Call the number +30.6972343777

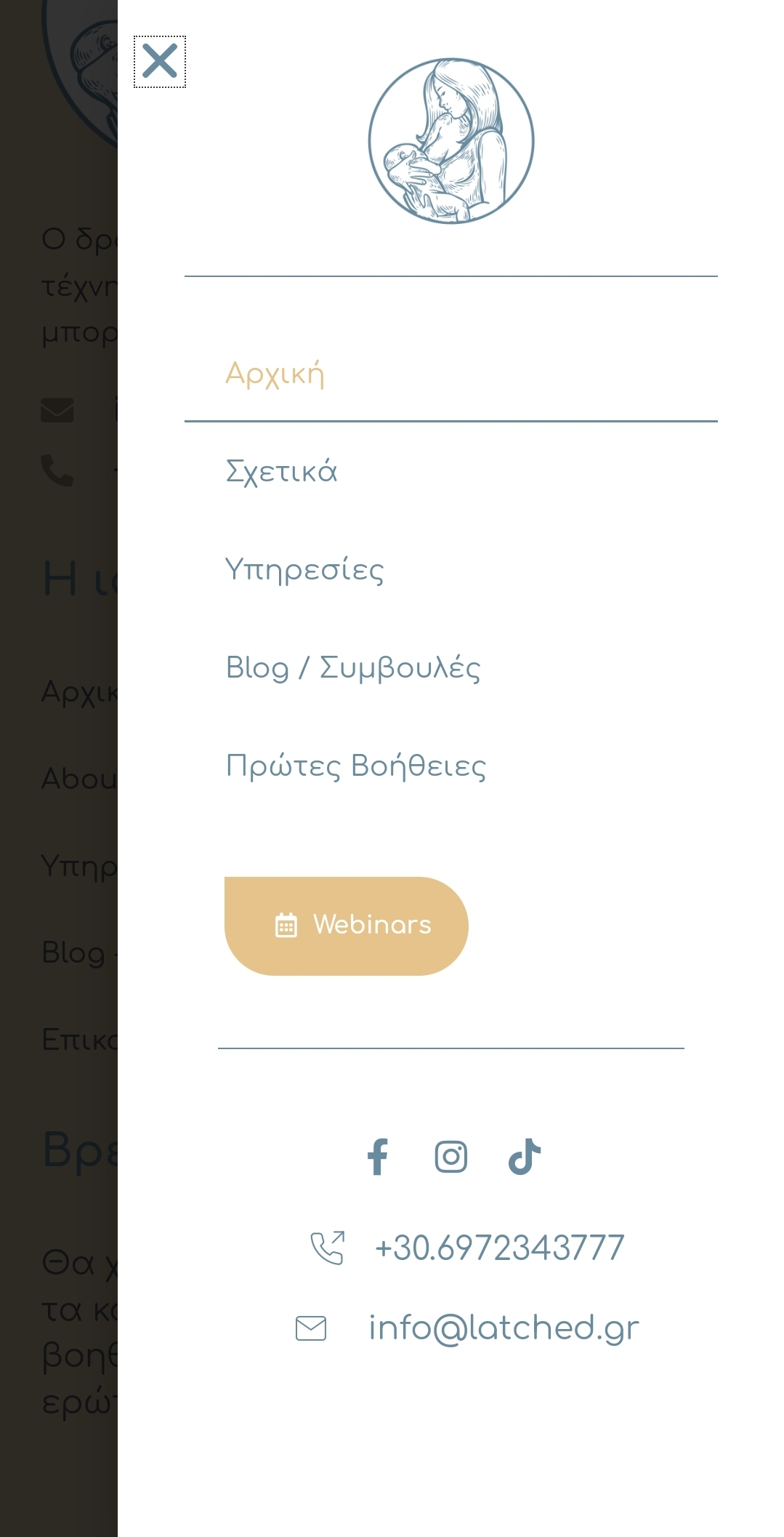pyautogui.click(x=500, y=1248)
